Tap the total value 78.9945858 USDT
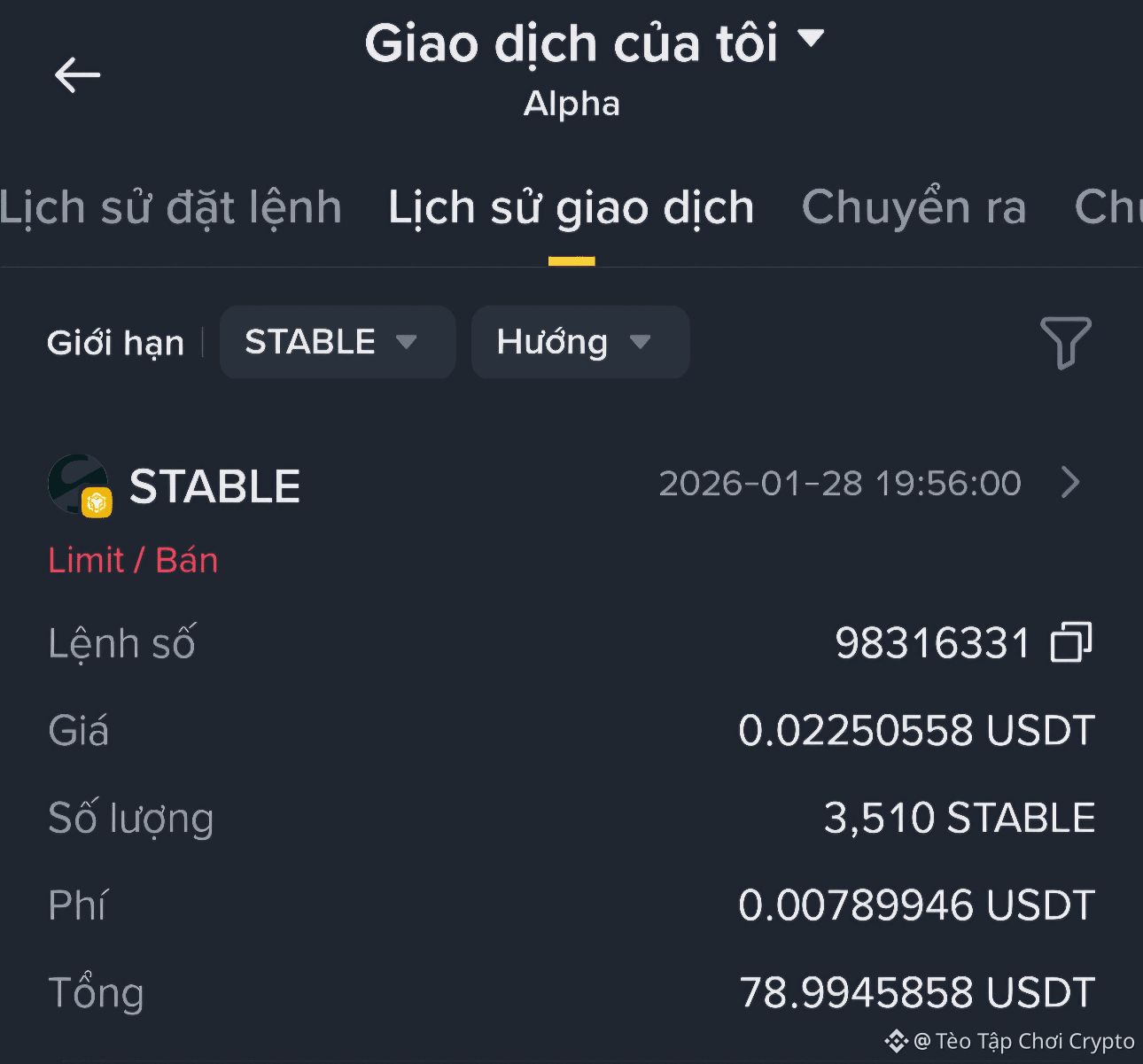 pyautogui.click(x=916, y=992)
